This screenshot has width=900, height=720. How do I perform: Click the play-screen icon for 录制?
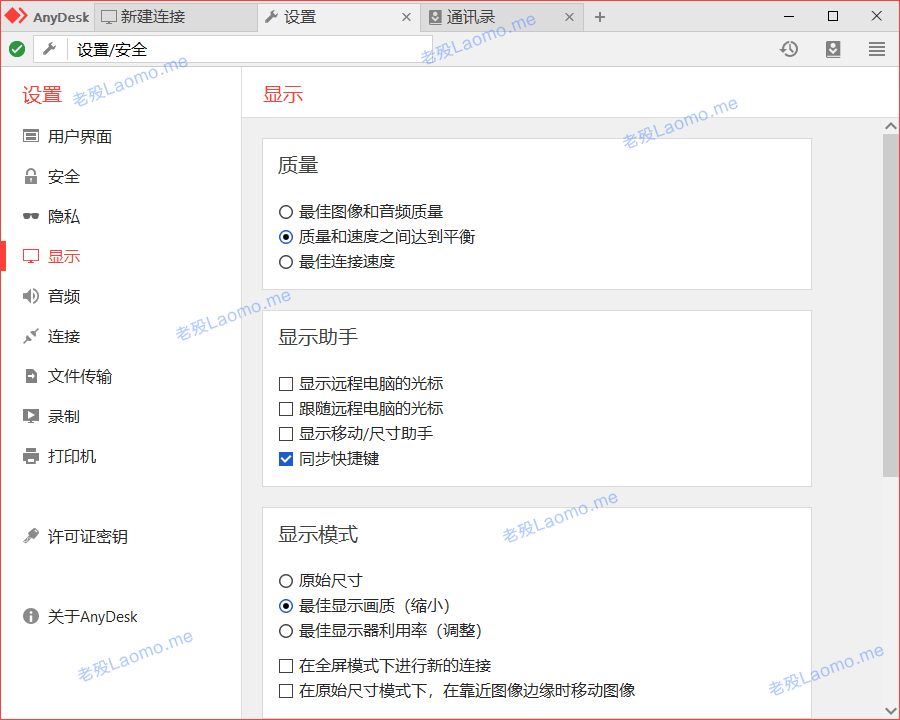pyautogui.click(x=30, y=416)
